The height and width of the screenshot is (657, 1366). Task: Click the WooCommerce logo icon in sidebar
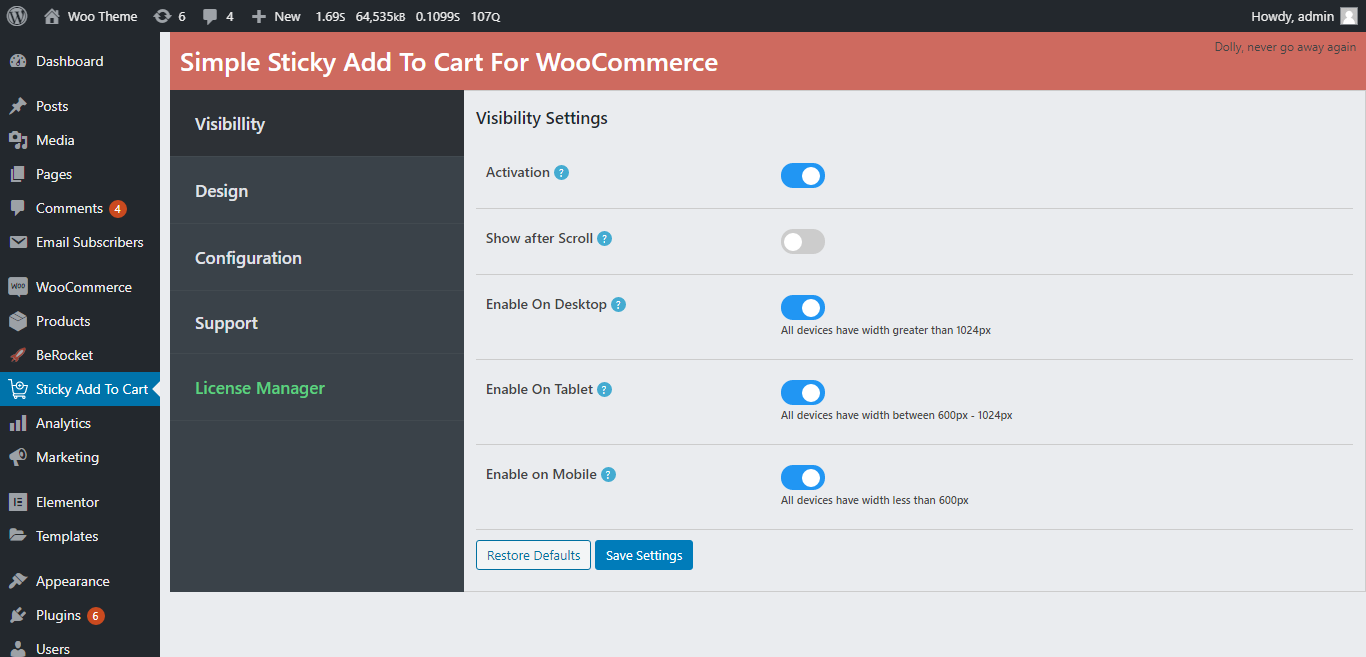[18, 287]
